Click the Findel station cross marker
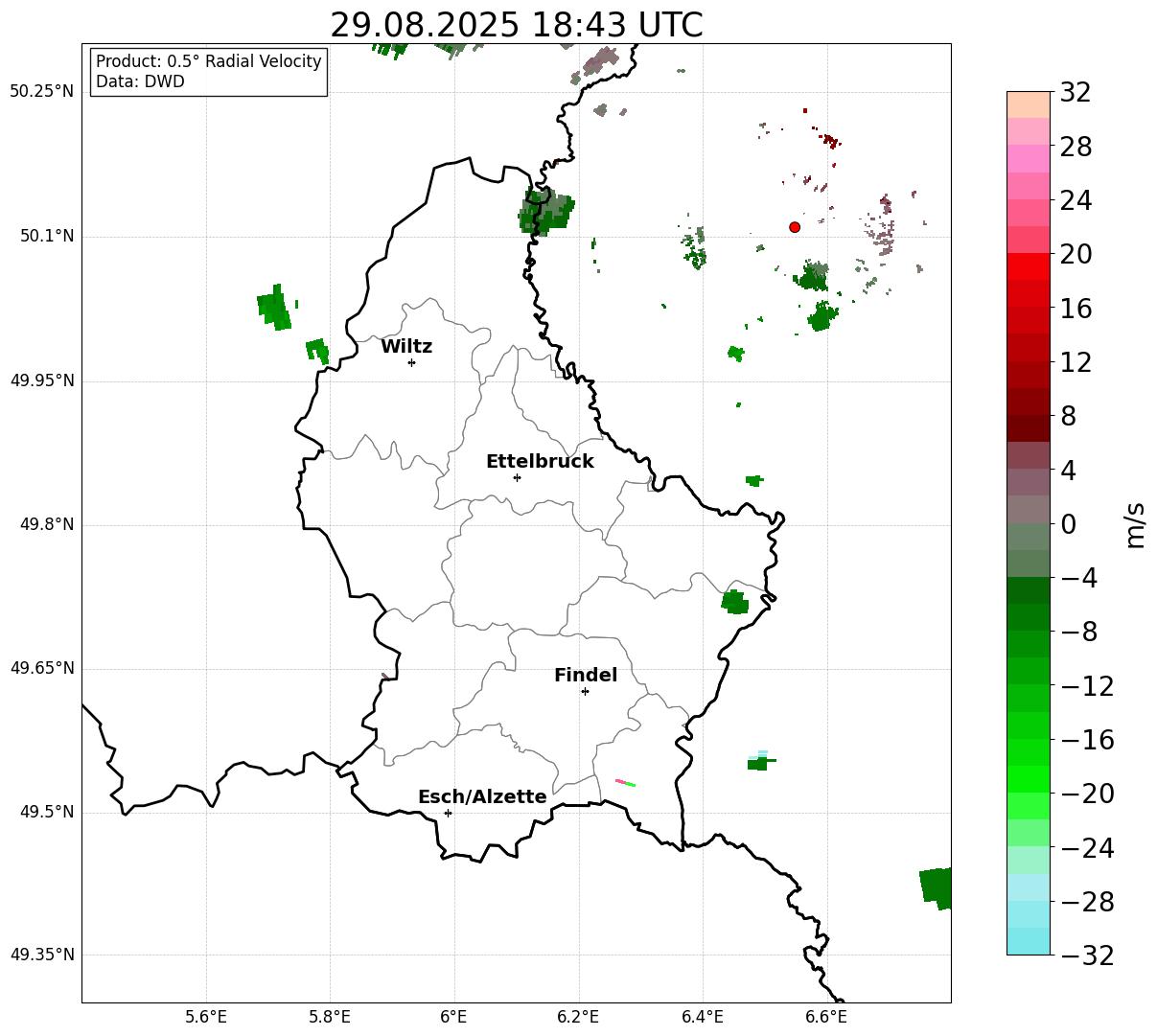The height and width of the screenshot is (1036, 1157). point(585,691)
